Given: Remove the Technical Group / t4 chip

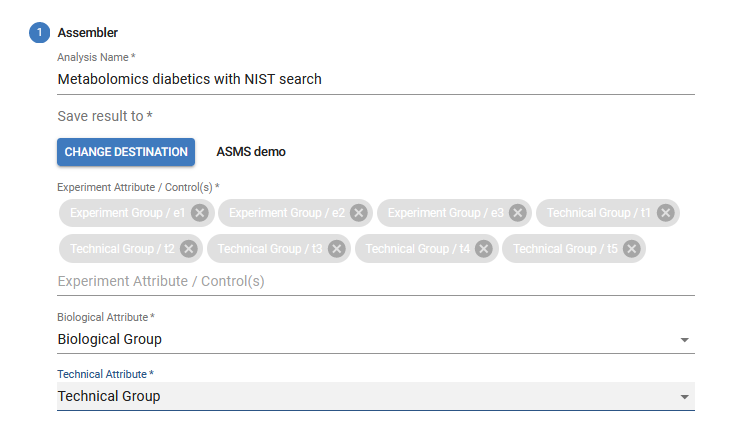Looking at the screenshot, I should pos(483,249).
